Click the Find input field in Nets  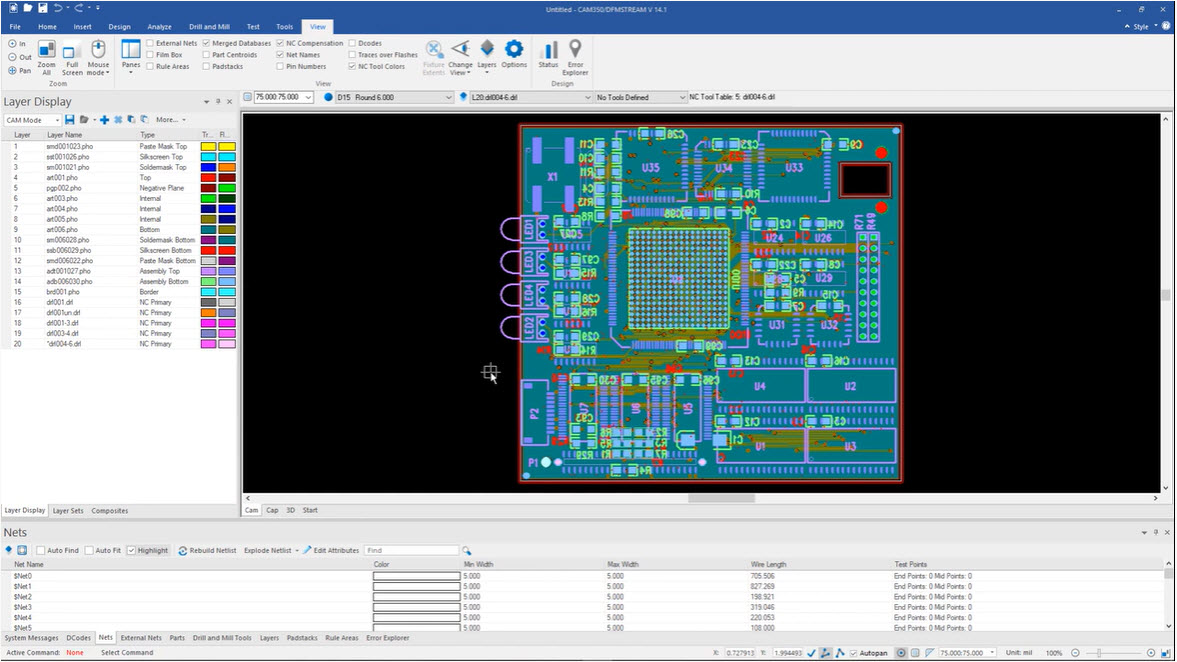[411, 550]
